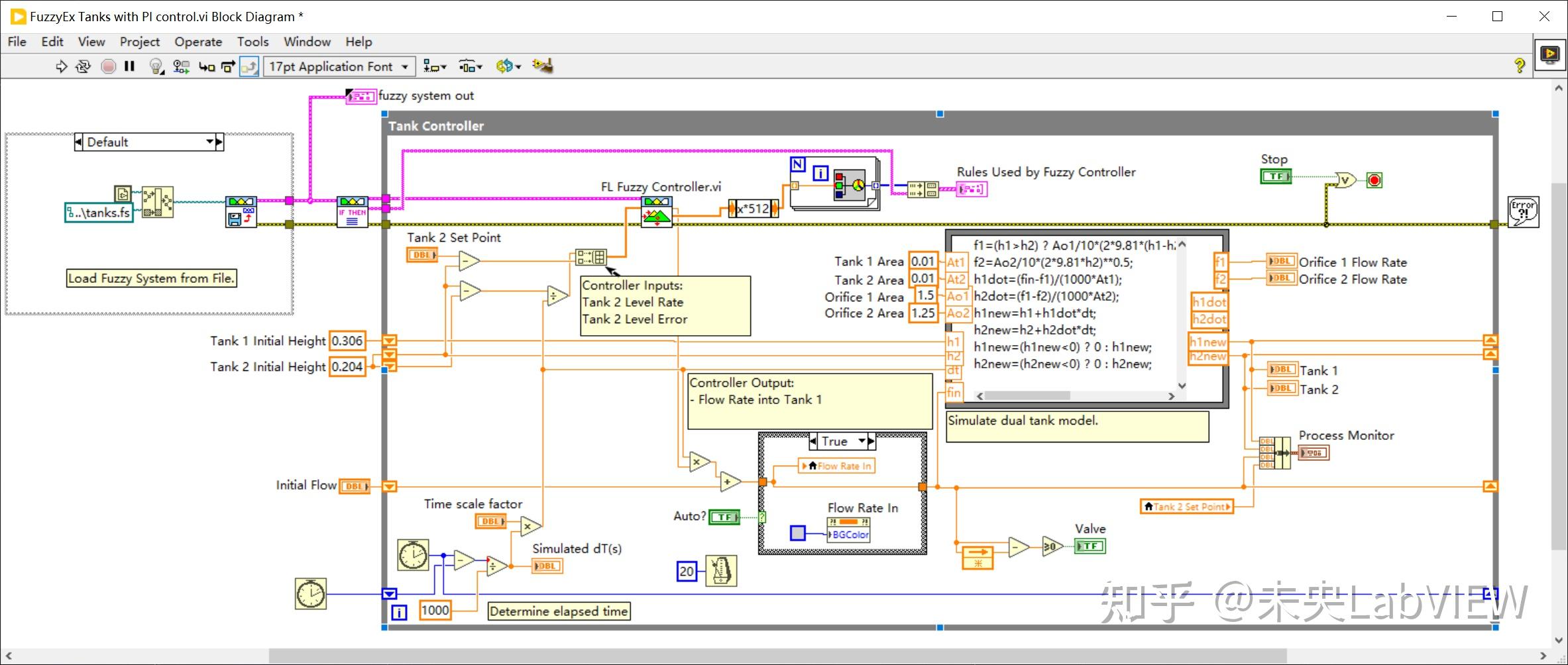Viewport: 1568px width, 665px height.
Task: Click the Tick Count clock outside the loop
Action: [311, 593]
